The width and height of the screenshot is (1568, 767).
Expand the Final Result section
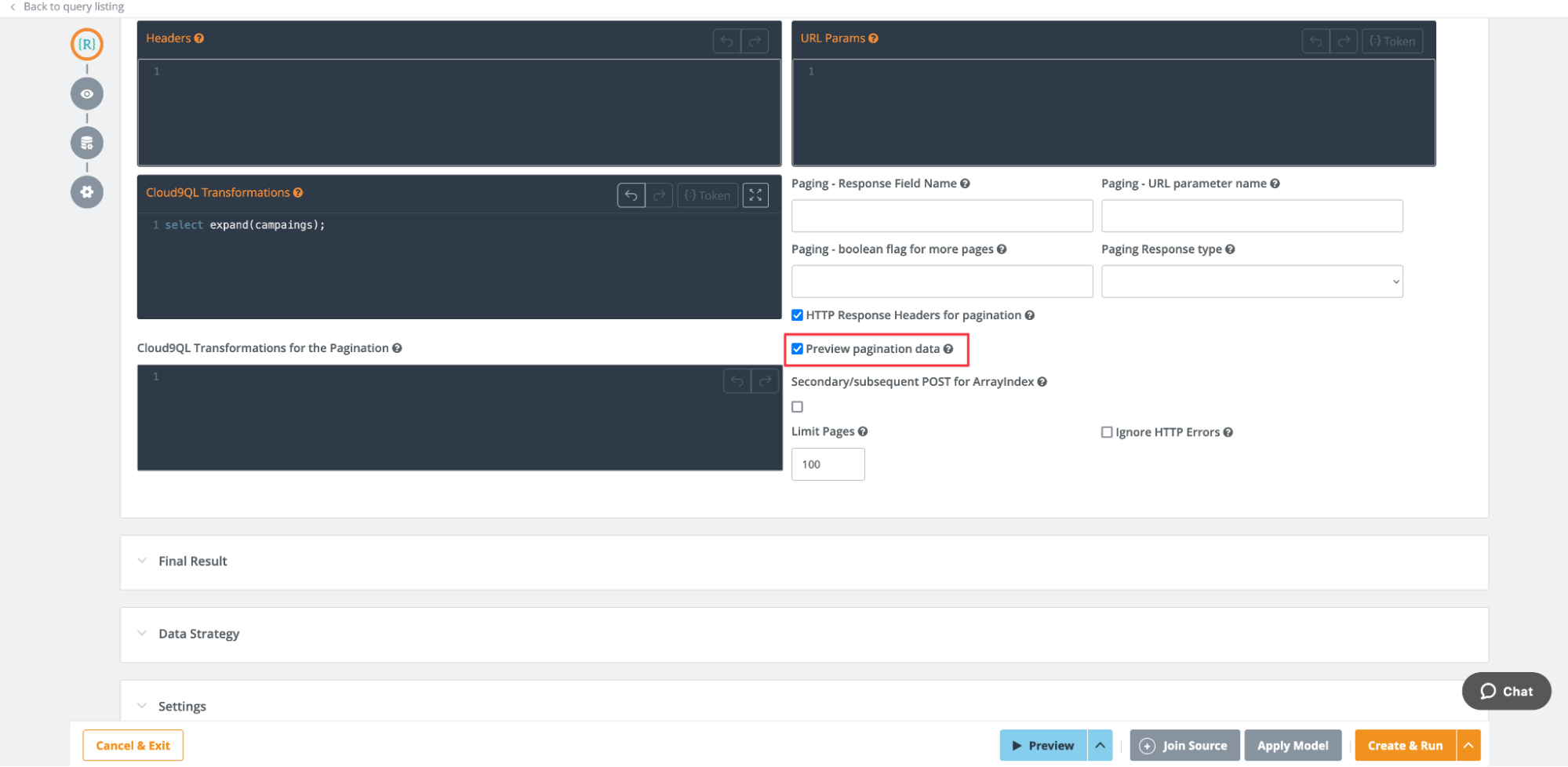click(x=192, y=562)
